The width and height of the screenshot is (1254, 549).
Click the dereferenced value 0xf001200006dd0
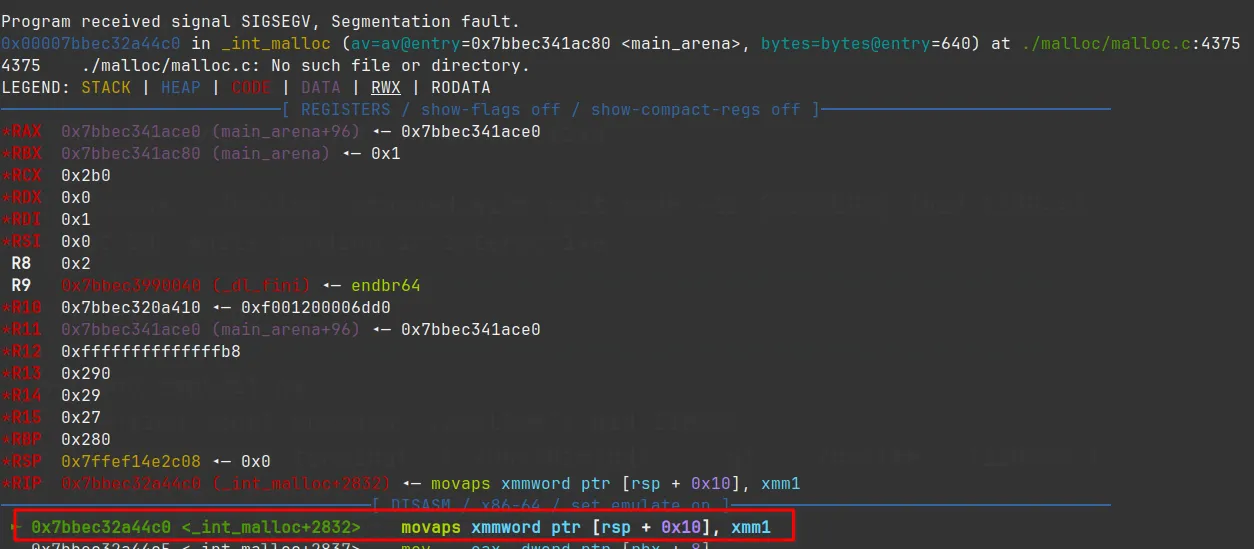click(x=316, y=307)
